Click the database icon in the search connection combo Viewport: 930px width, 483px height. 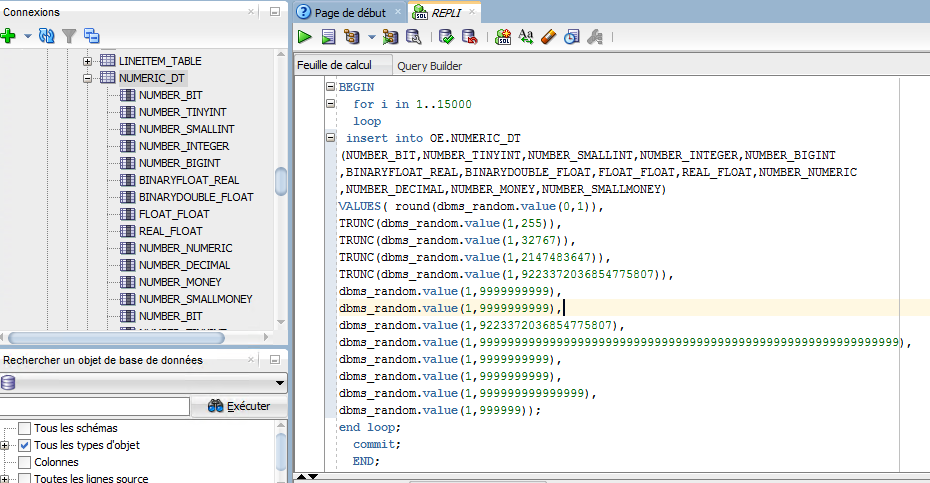pos(8,383)
